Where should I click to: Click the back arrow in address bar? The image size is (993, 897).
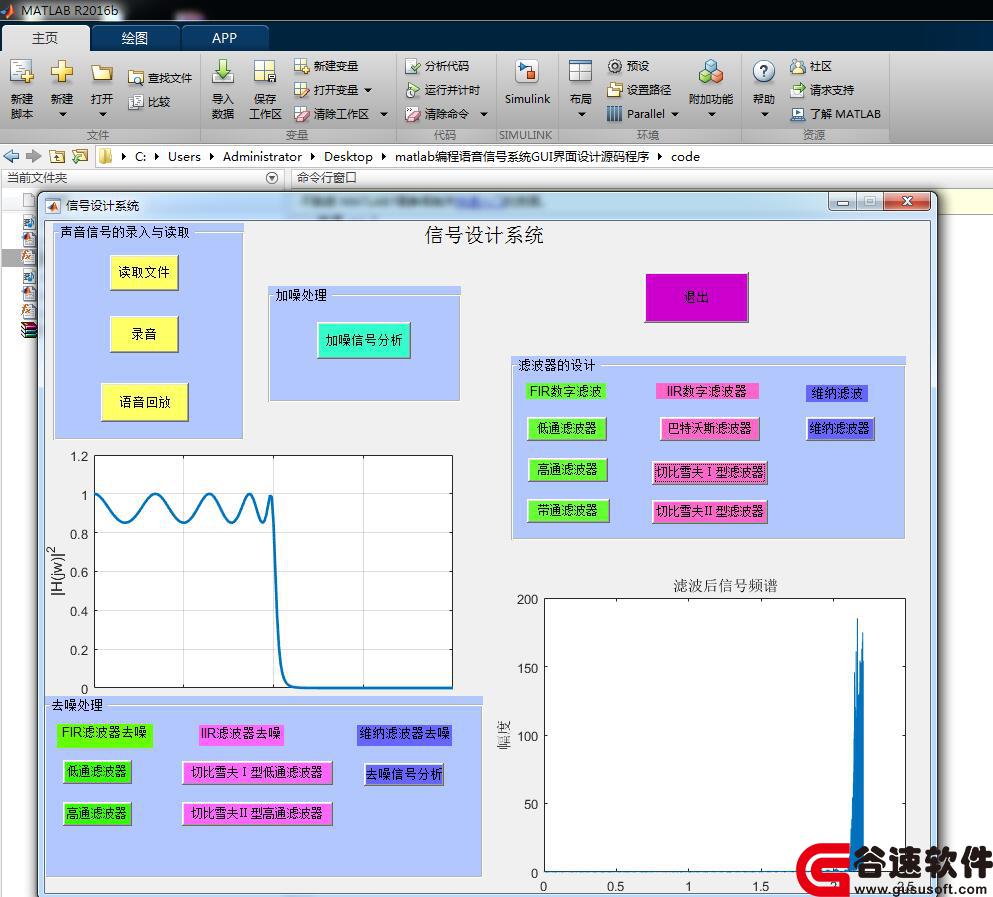11,156
